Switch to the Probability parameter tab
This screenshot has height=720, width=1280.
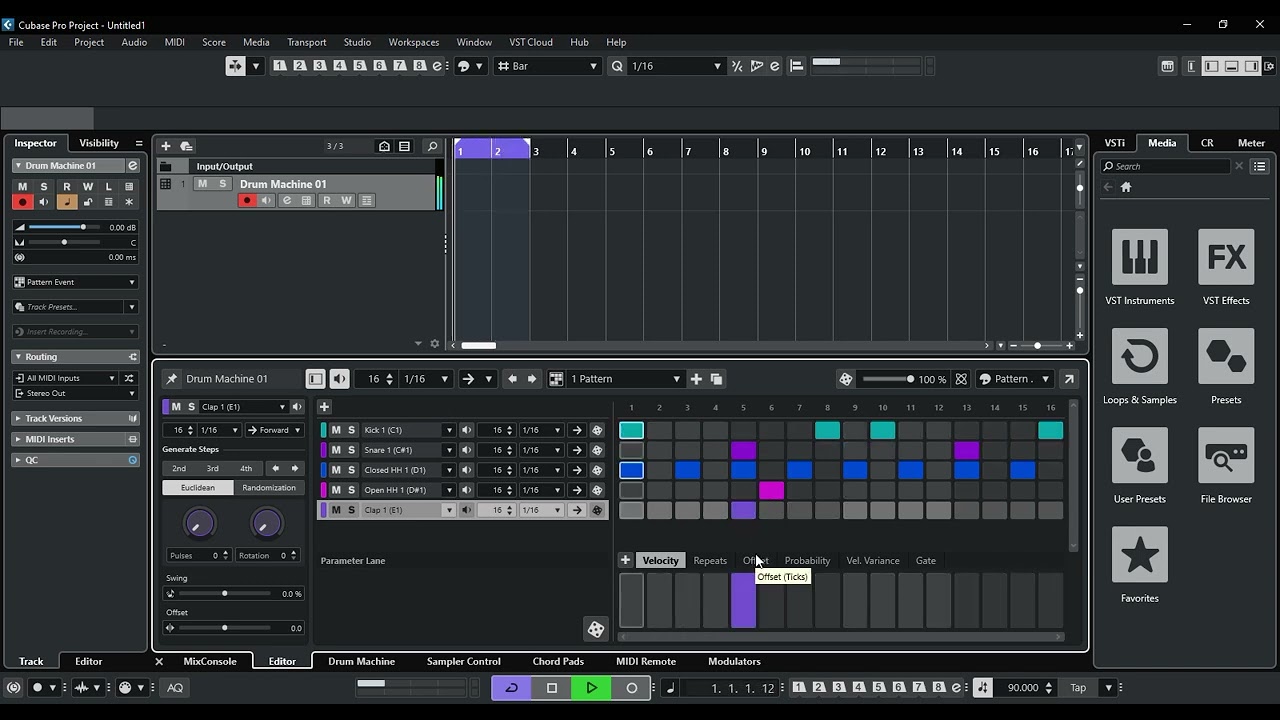(807, 561)
